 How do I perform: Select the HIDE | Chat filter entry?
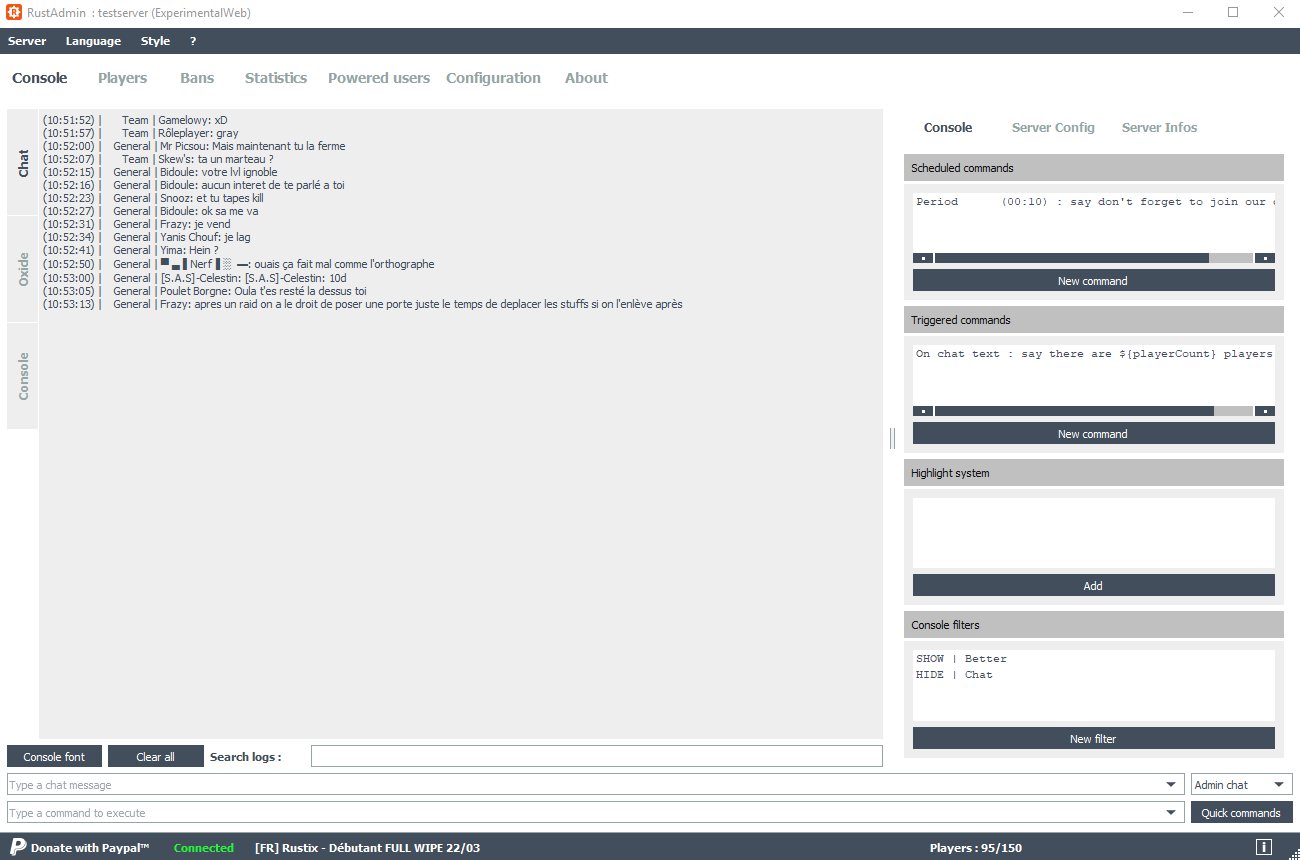[954, 675]
